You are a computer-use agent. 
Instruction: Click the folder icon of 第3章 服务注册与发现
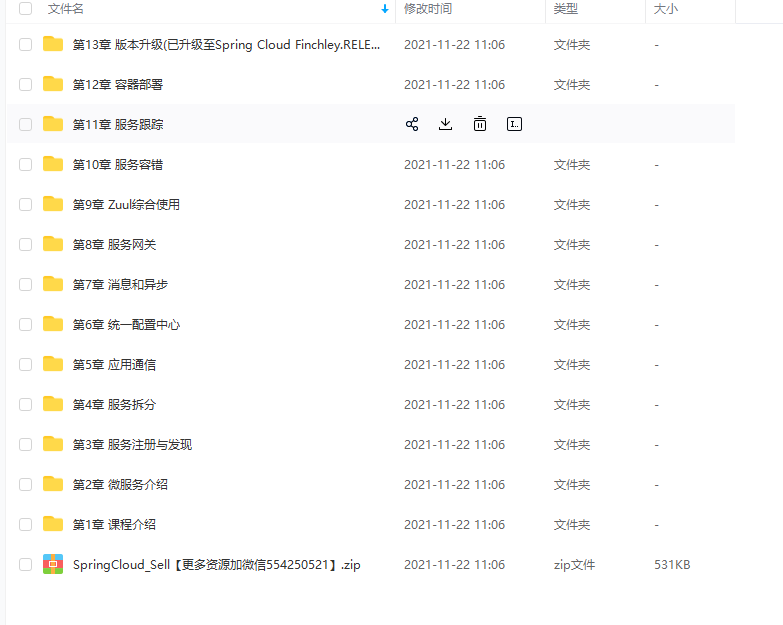pos(53,444)
